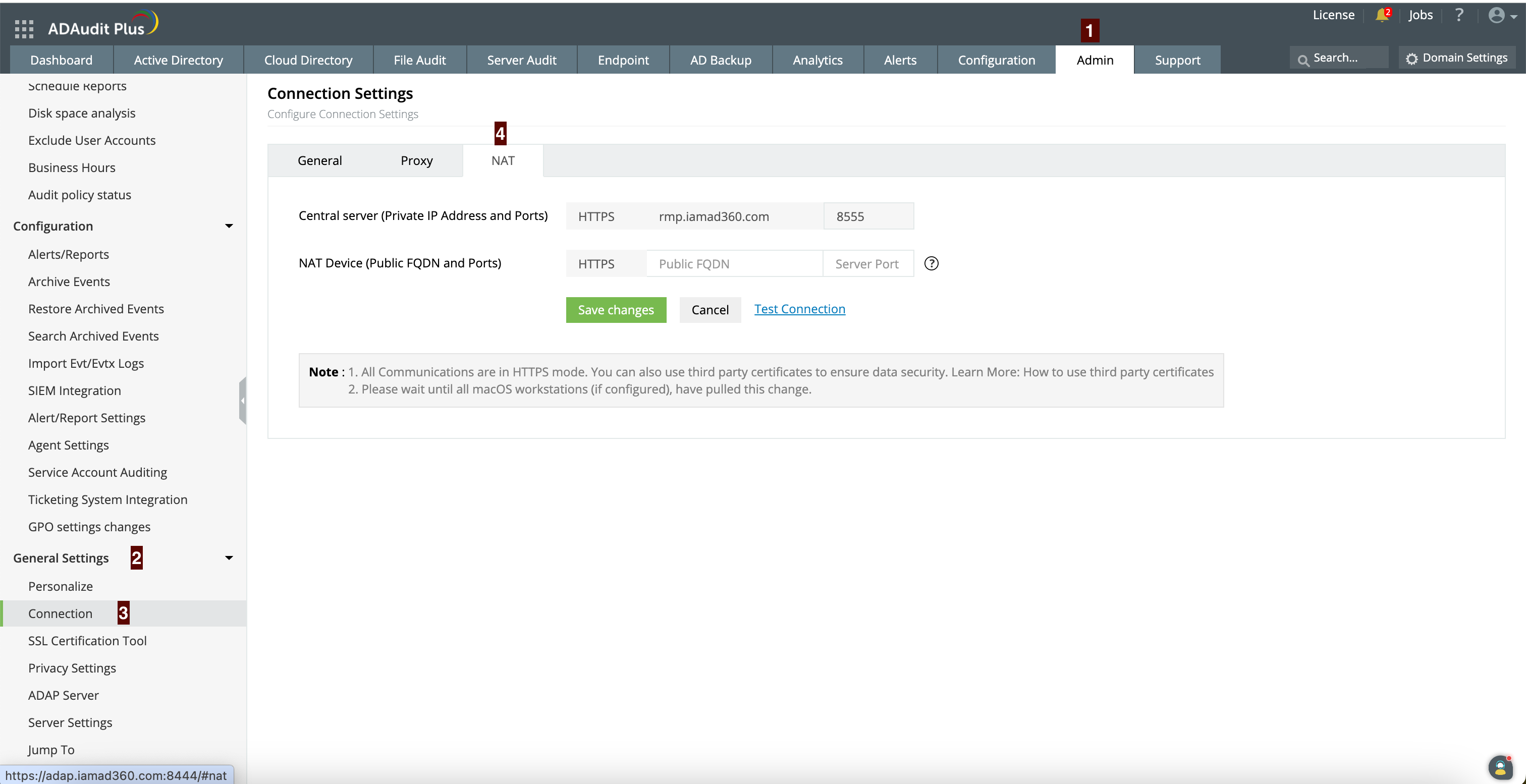
Task: Click the Public FQDN input field
Action: pos(735,263)
